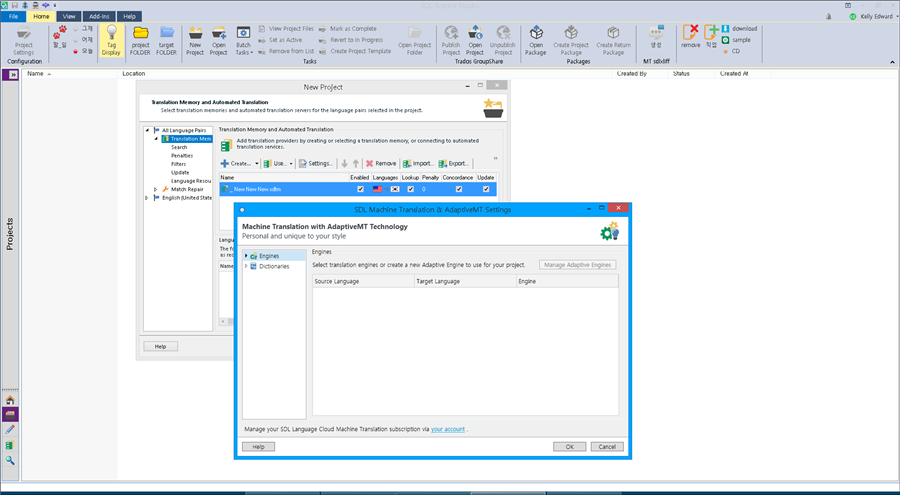
Task: Uncheck Enabled for New New New.sdltm
Action: pyautogui.click(x=360, y=189)
